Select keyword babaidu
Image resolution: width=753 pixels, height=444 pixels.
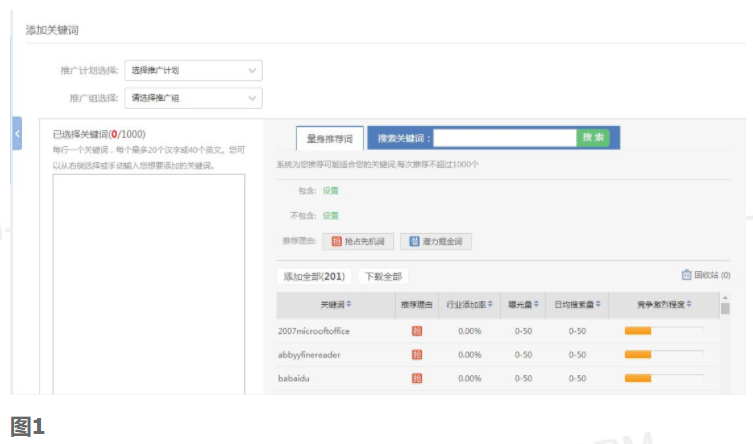coord(293,378)
